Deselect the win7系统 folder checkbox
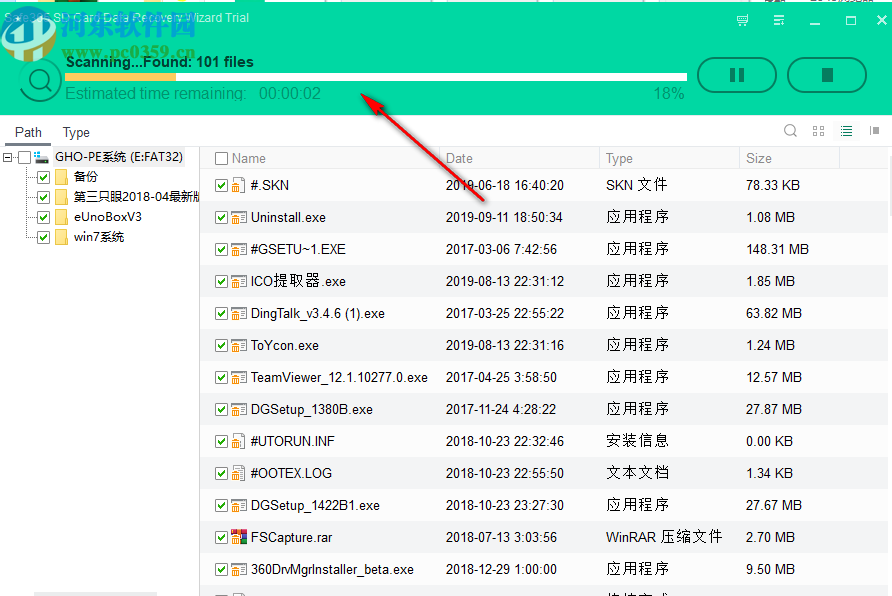Viewport: 892px width, 596px height. 43,237
